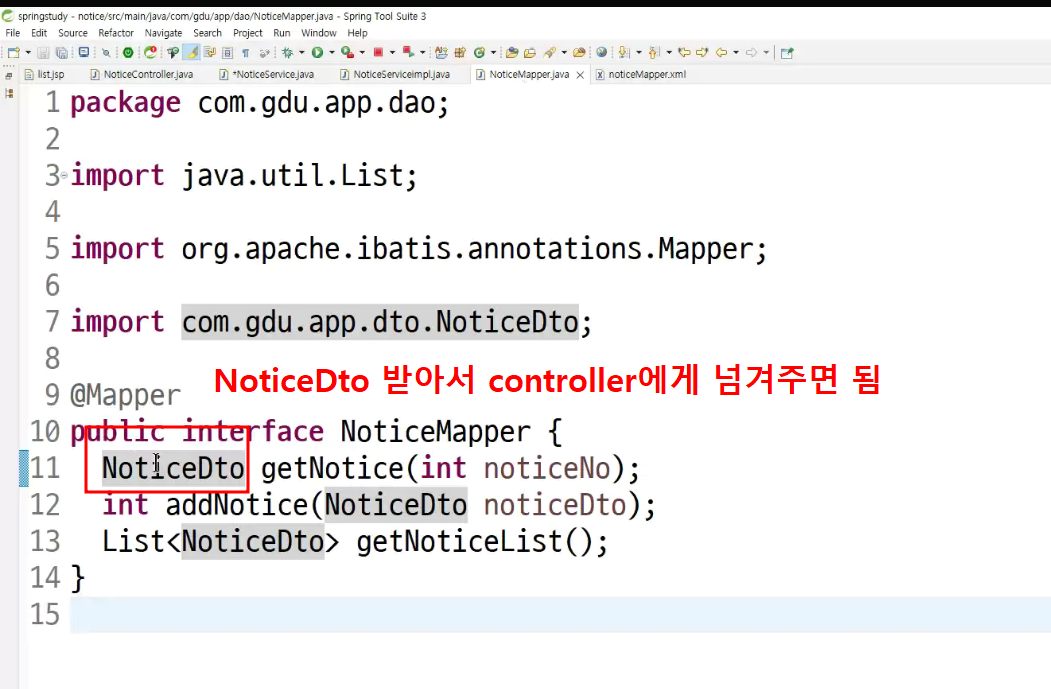Open the New wizard dropdown arrow
This screenshot has width=1051, height=689.
(x=28, y=52)
